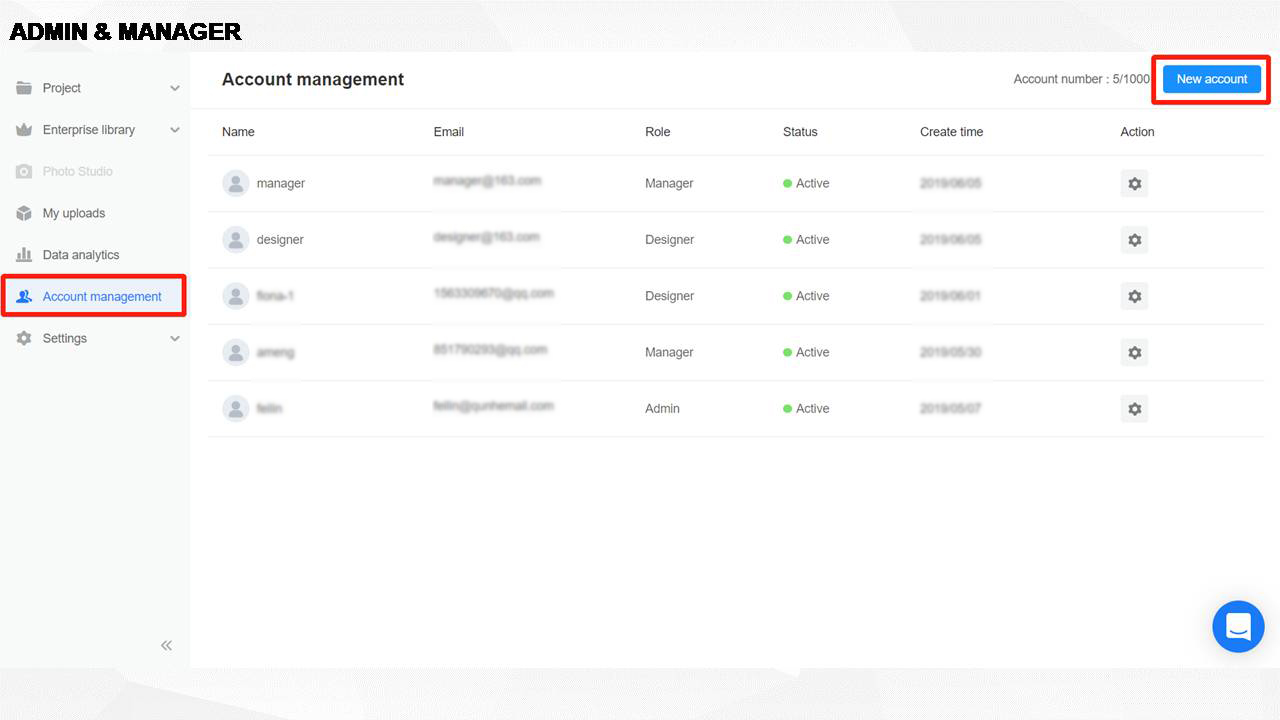Viewport: 1280px width, 720px height.
Task: Click the Role column header
Action: pyautogui.click(x=658, y=132)
